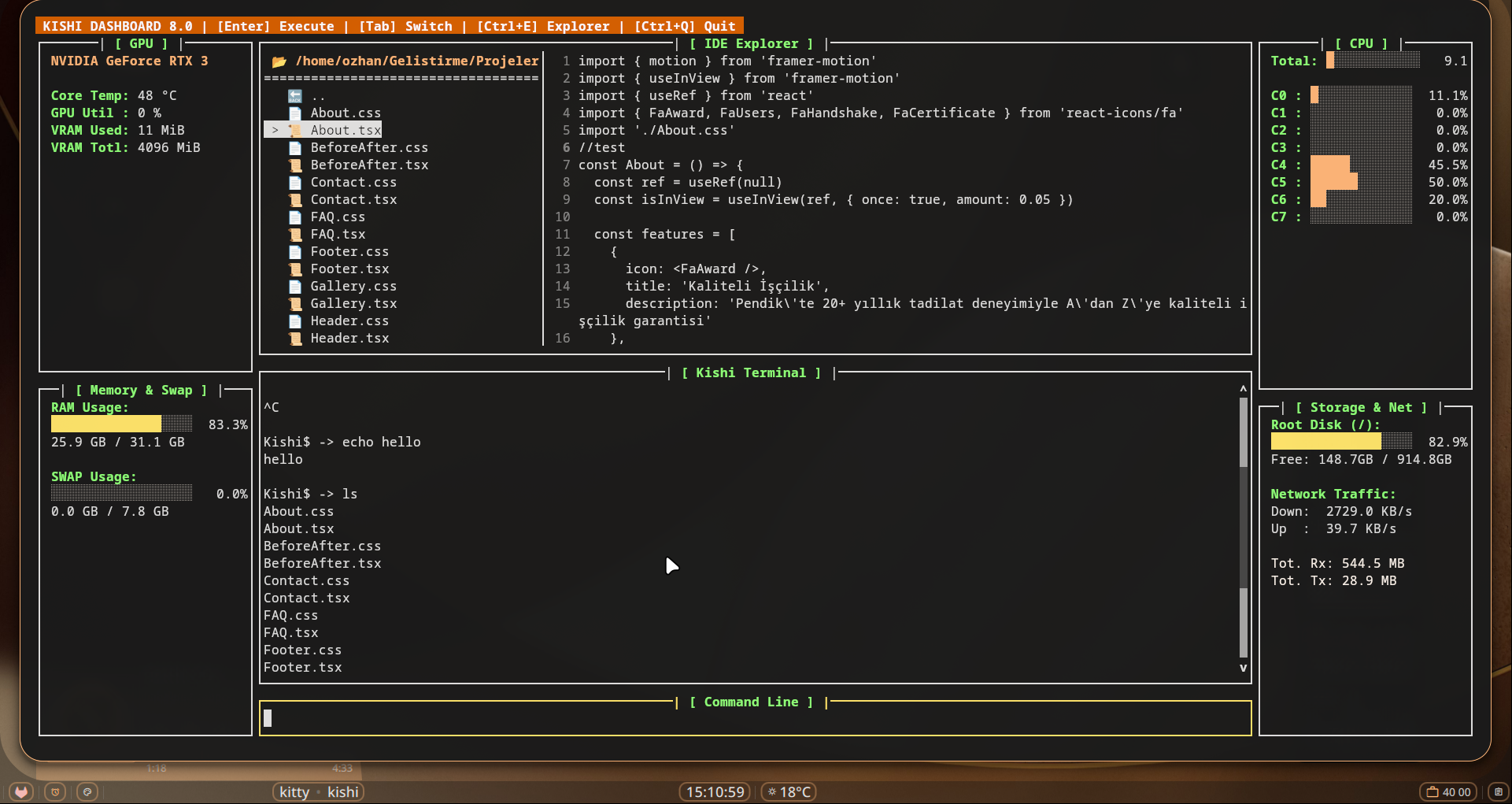Click the Footer.css file icon
1512x804 pixels.
[295, 252]
